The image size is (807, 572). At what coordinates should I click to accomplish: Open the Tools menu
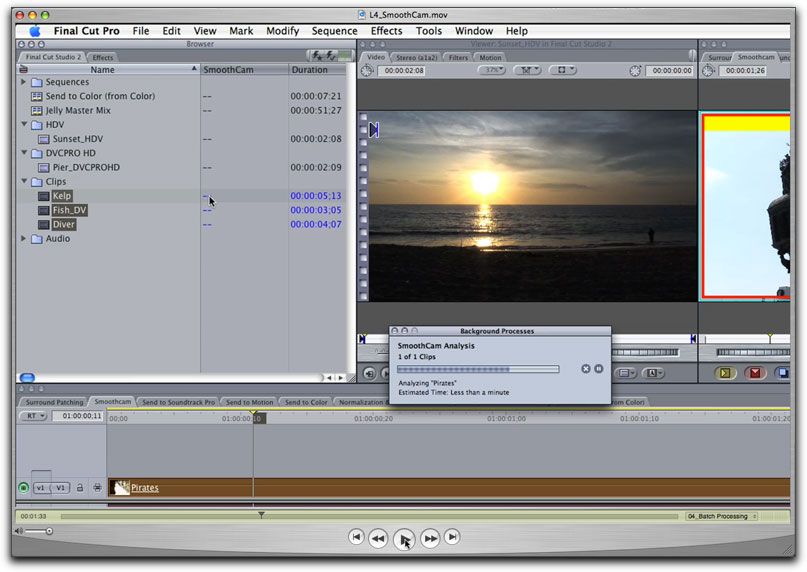click(x=429, y=31)
